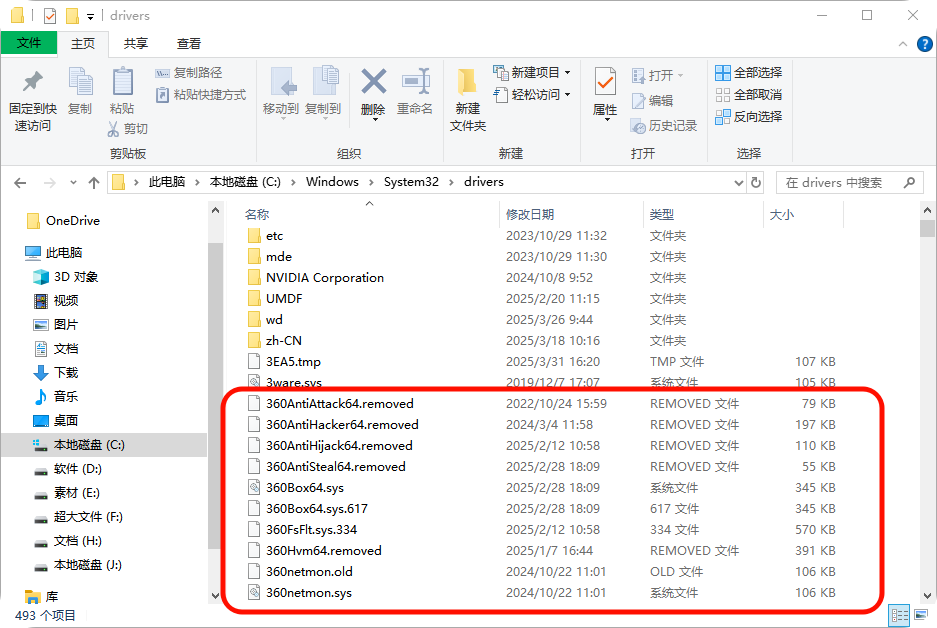Switch to the Share (共享) tab

(136, 44)
